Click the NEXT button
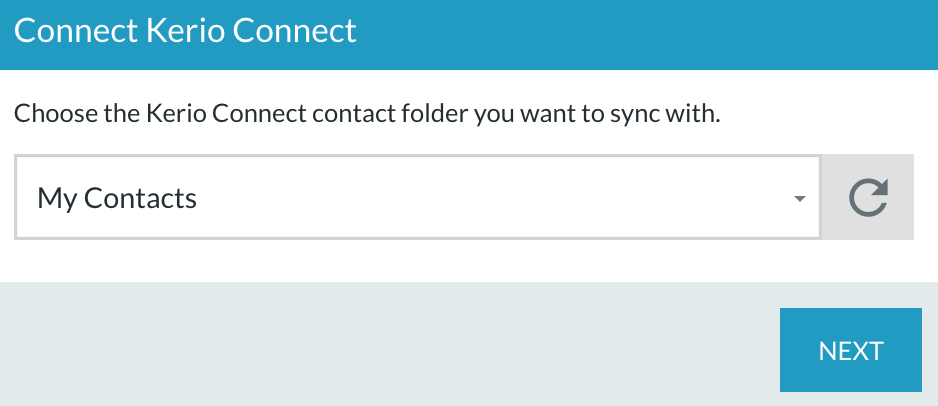The image size is (938, 406). click(851, 350)
